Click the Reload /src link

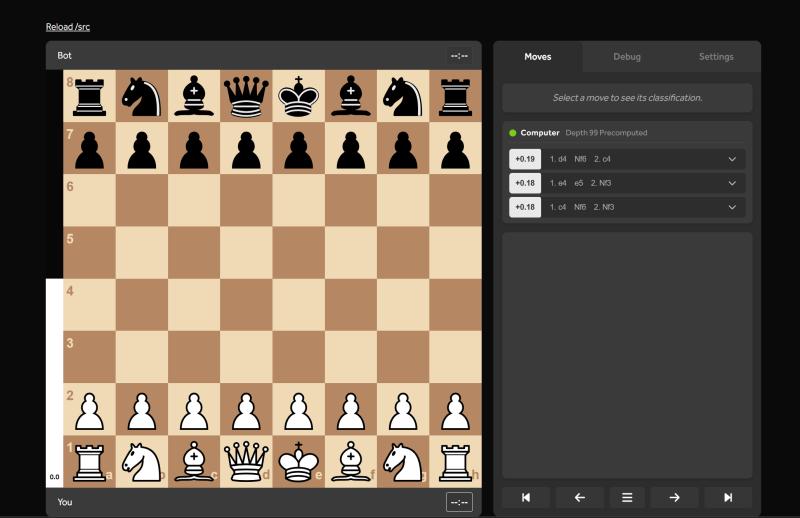[68, 27]
